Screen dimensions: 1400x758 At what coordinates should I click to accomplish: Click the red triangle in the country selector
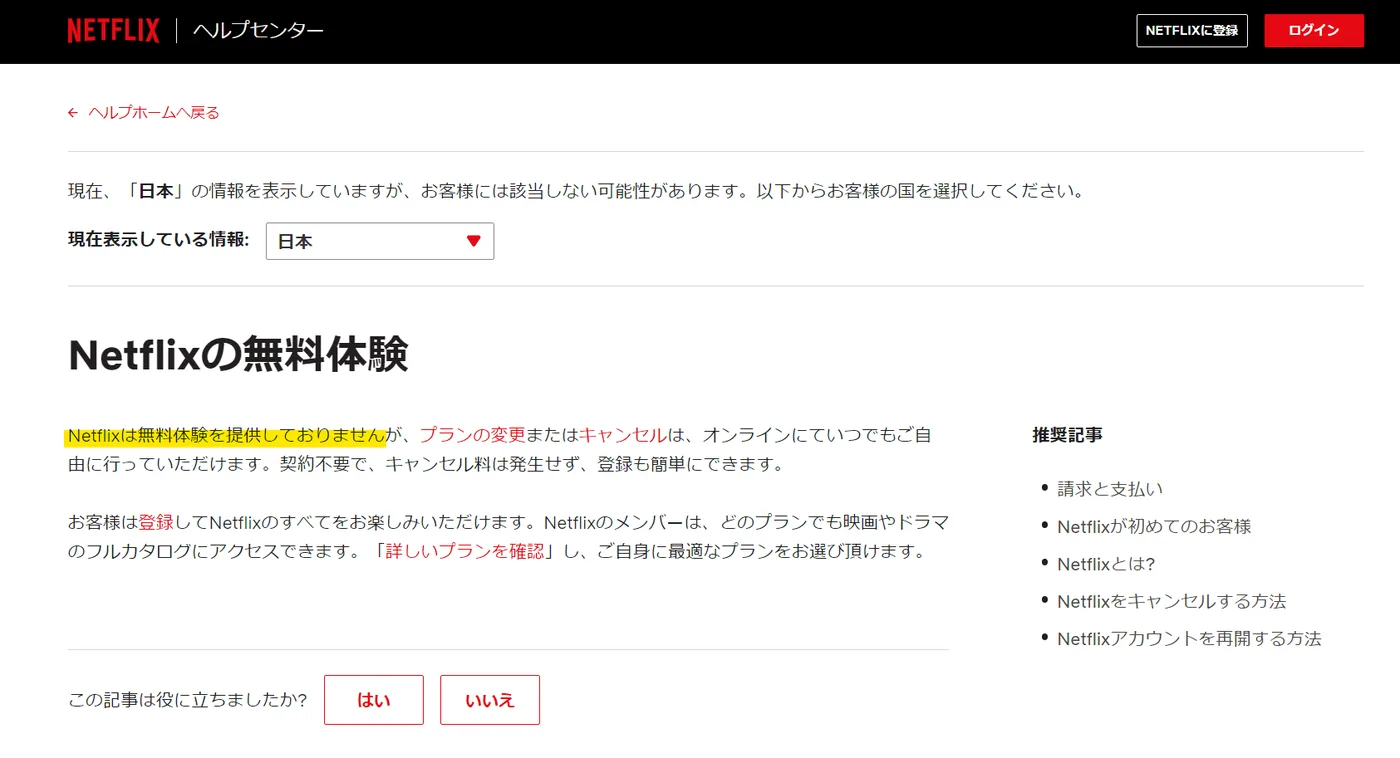point(474,241)
